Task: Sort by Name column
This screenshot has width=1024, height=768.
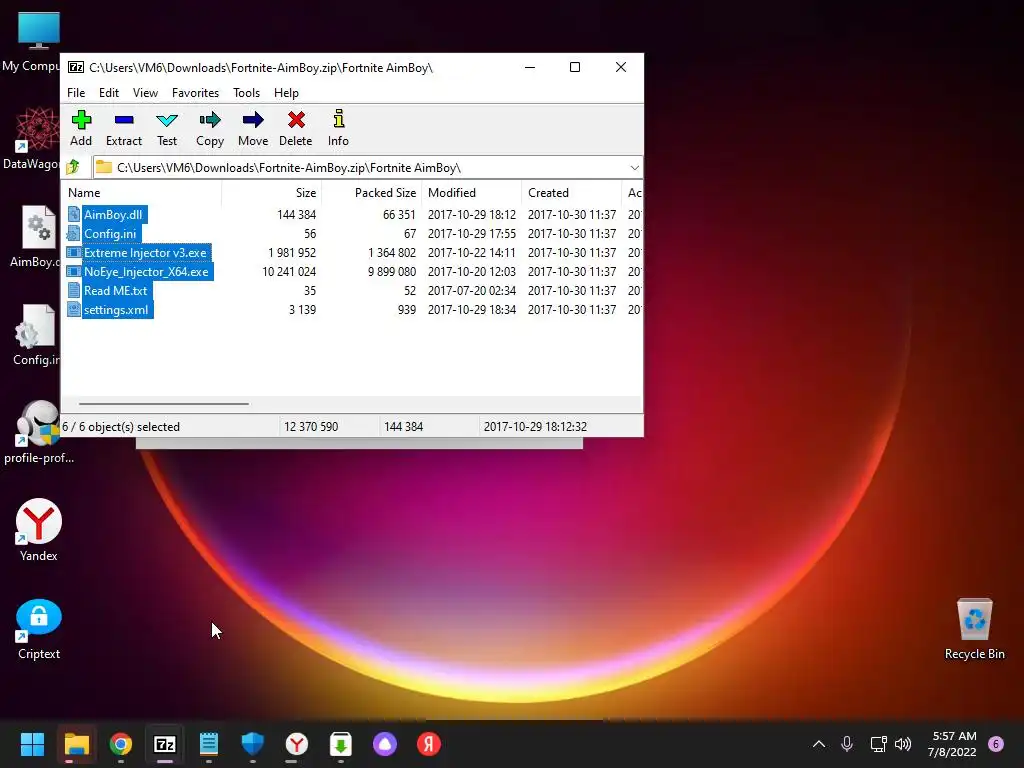Action: click(142, 193)
